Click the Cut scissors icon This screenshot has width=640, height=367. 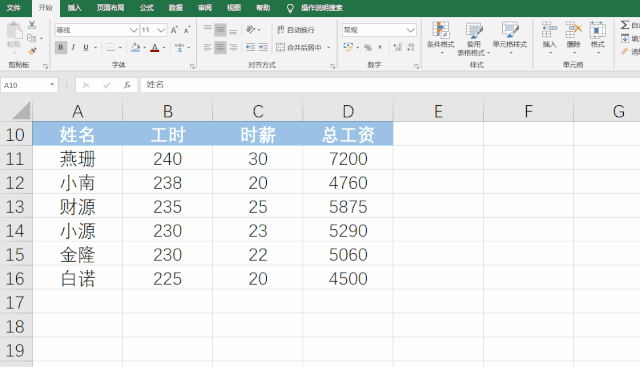[32, 25]
